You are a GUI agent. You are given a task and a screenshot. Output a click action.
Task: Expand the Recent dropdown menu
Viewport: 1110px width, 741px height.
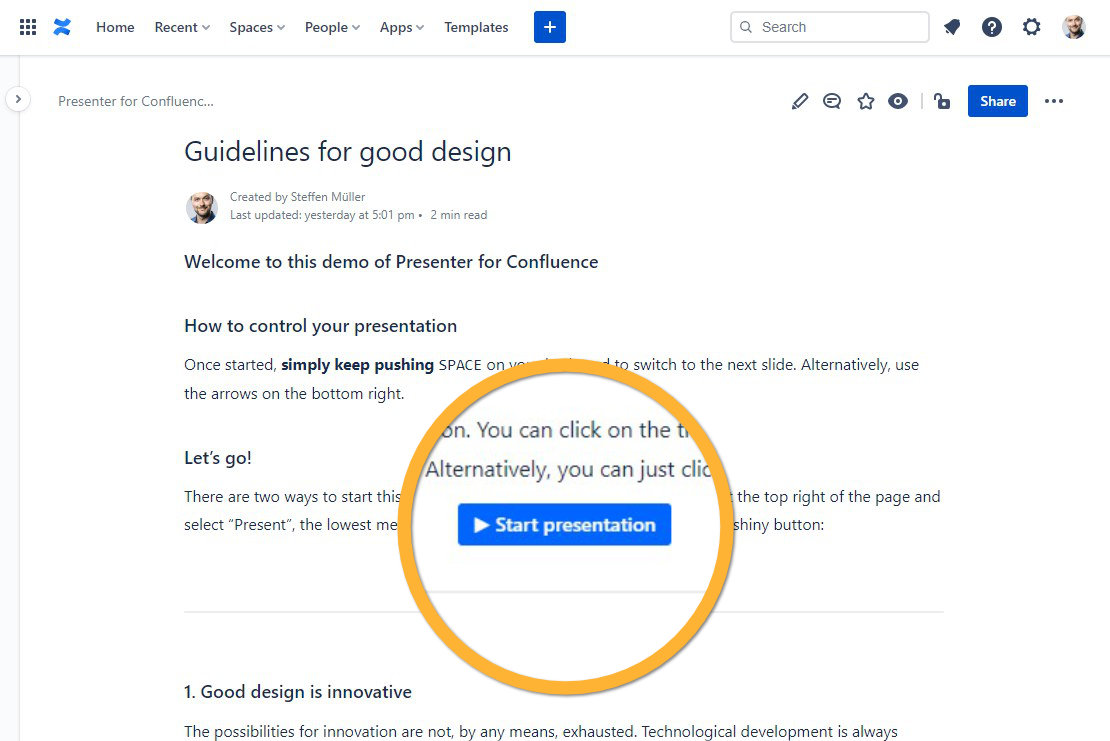pyautogui.click(x=182, y=27)
